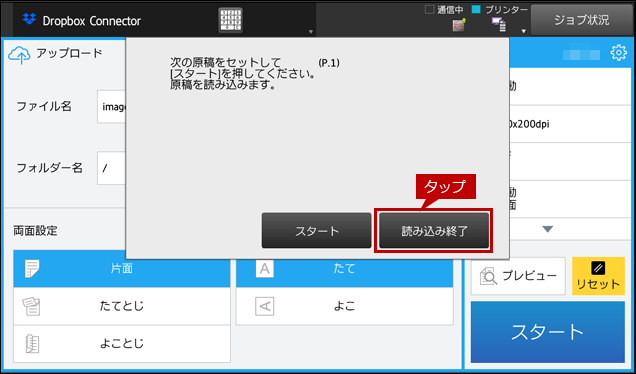636x374 pixels.
Task: Expand more settings with the down triangle
Action: [x=548, y=229]
